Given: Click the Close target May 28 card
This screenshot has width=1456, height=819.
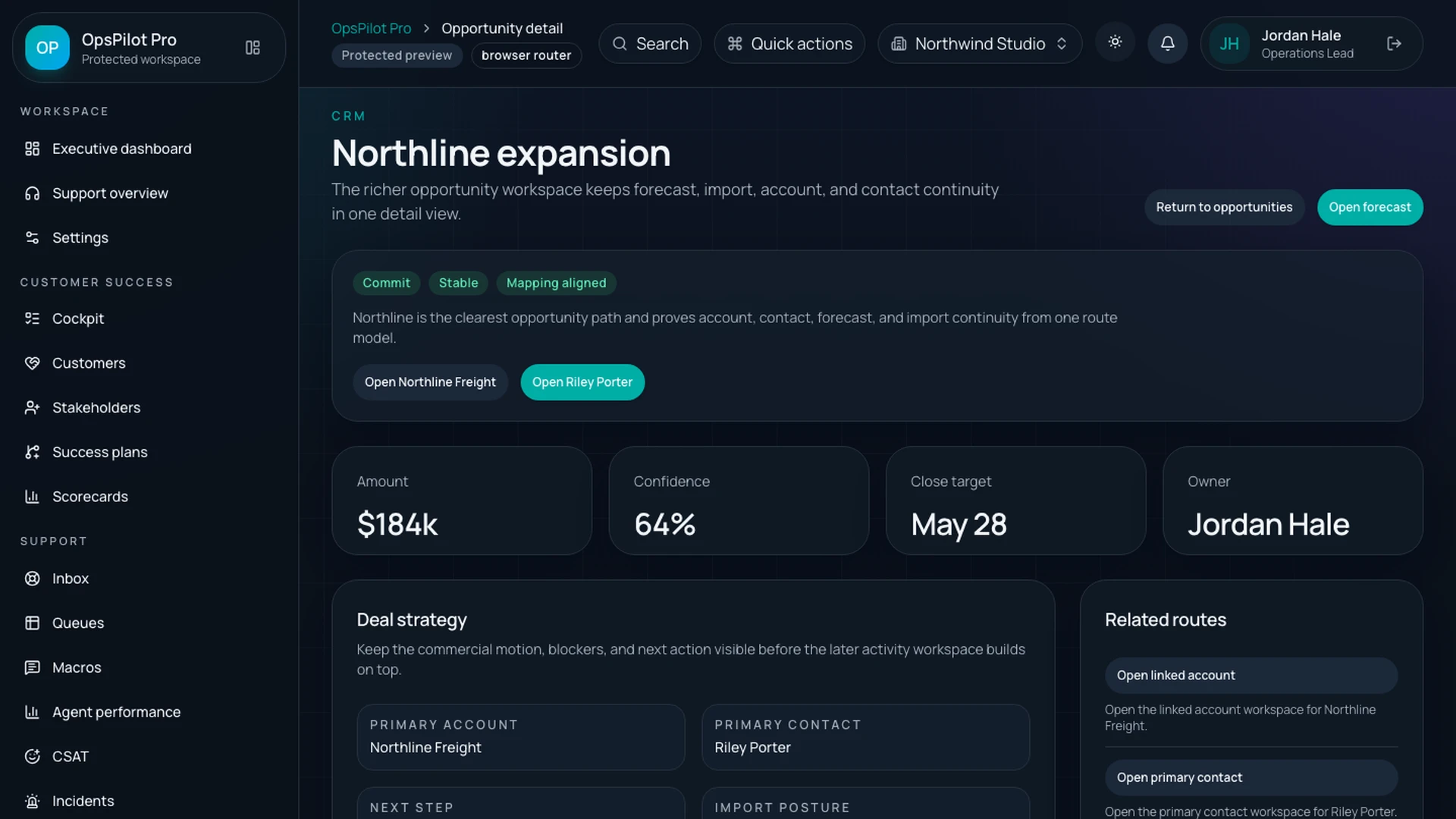Looking at the screenshot, I should [1015, 500].
